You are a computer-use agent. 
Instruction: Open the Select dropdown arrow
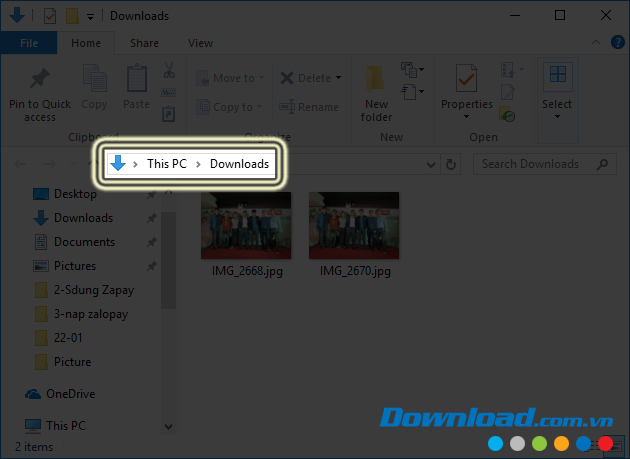pyautogui.click(x=557, y=117)
